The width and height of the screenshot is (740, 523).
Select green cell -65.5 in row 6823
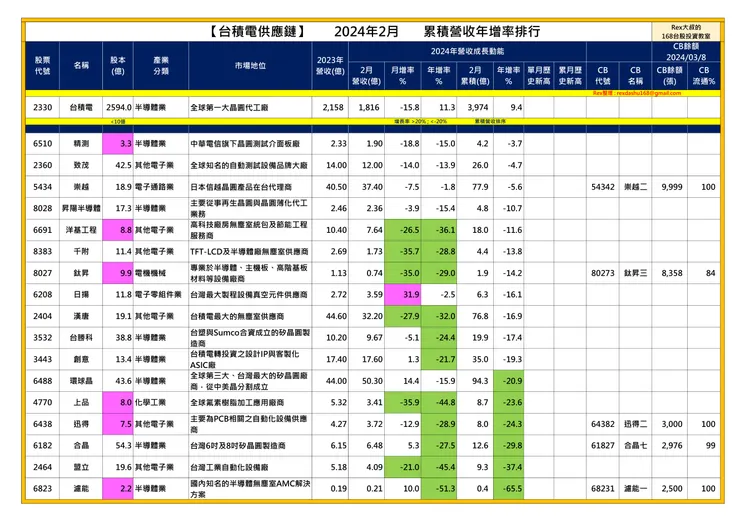tap(509, 489)
